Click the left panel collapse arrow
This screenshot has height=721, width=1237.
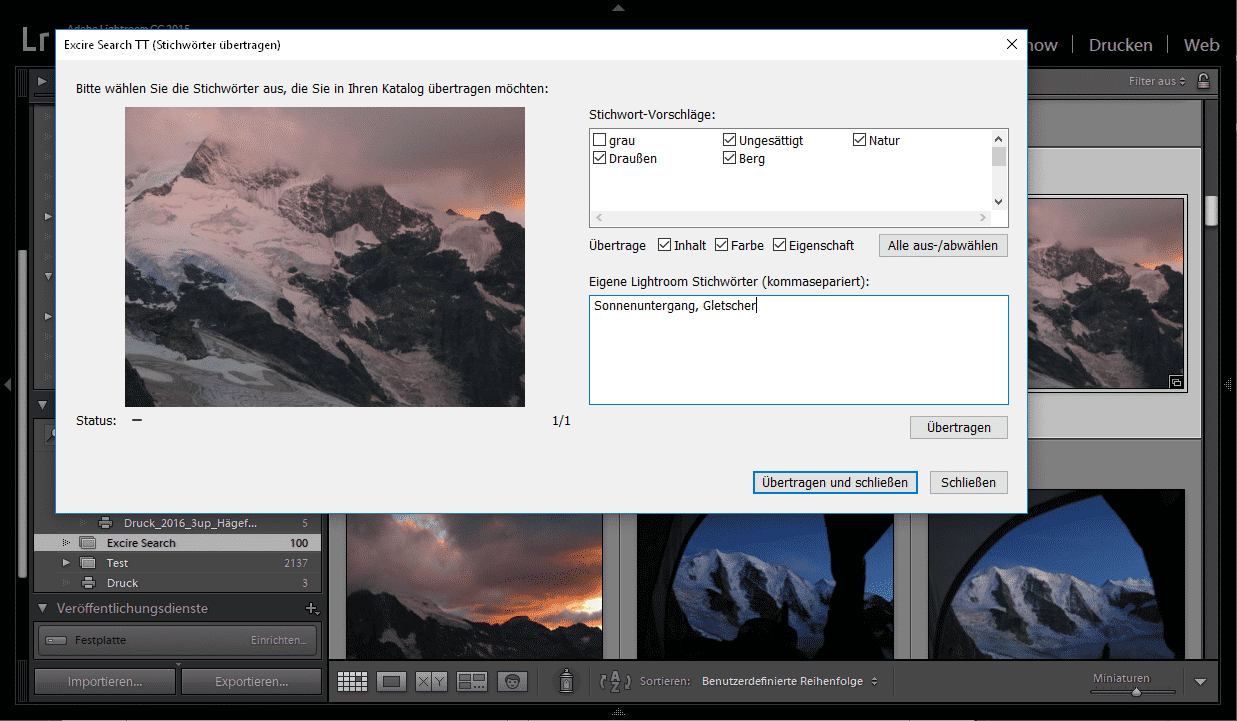(7, 383)
